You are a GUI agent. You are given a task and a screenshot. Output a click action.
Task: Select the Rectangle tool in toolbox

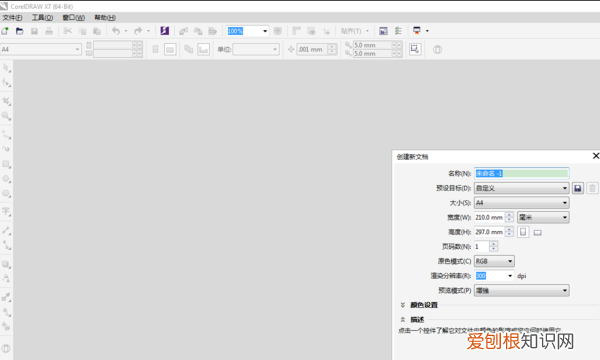point(6,164)
